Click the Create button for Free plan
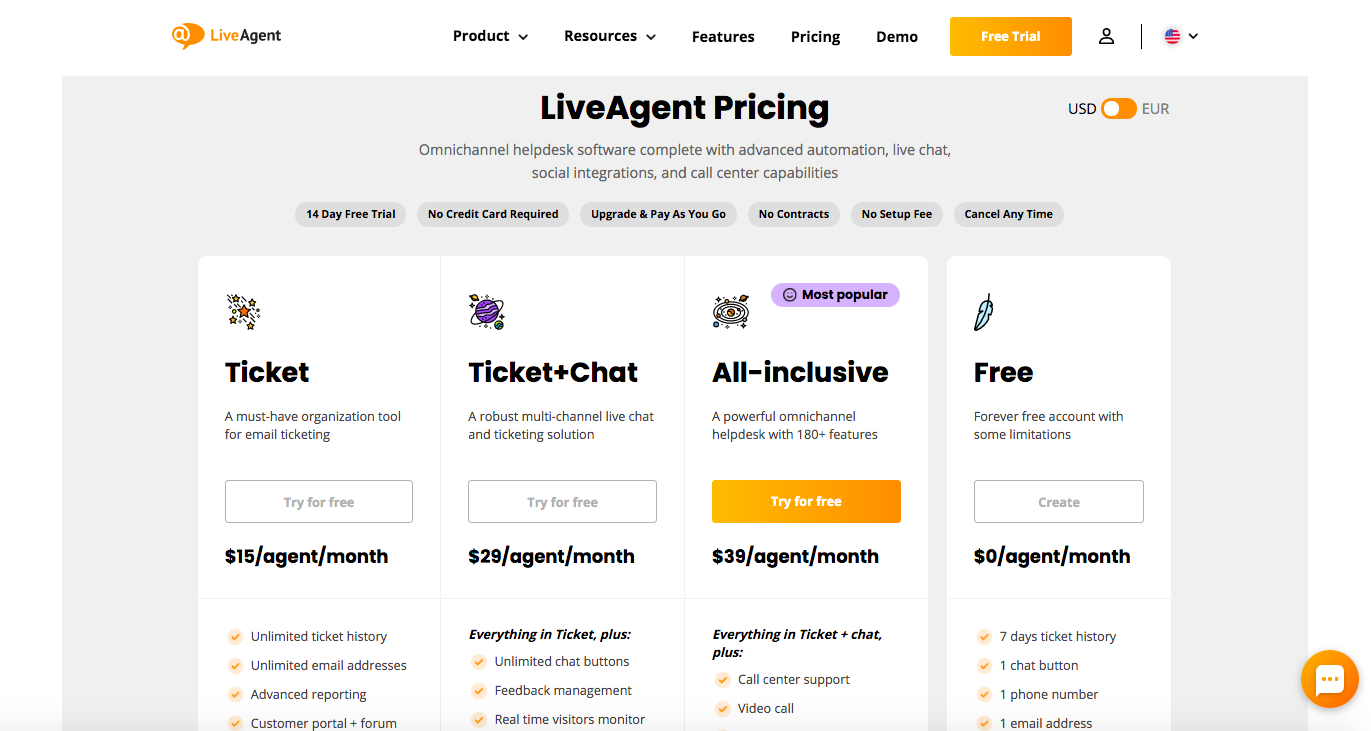The image size is (1371, 731). (1058, 502)
